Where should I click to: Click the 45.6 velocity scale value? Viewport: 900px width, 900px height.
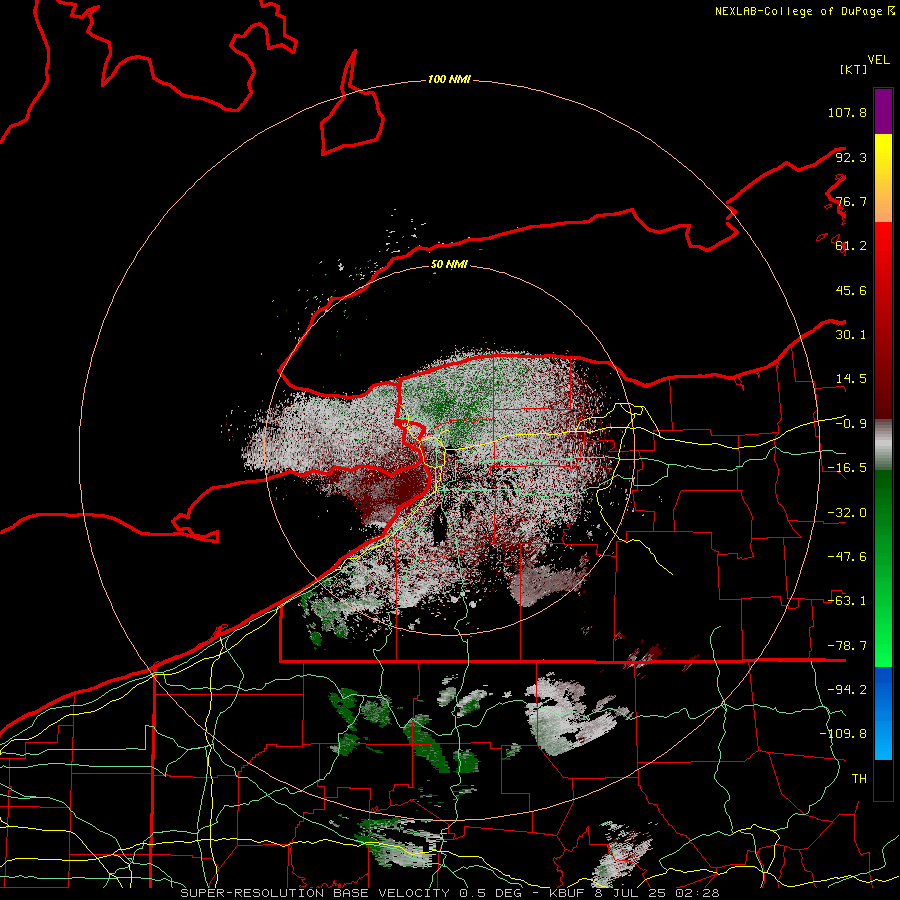[x=851, y=290]
